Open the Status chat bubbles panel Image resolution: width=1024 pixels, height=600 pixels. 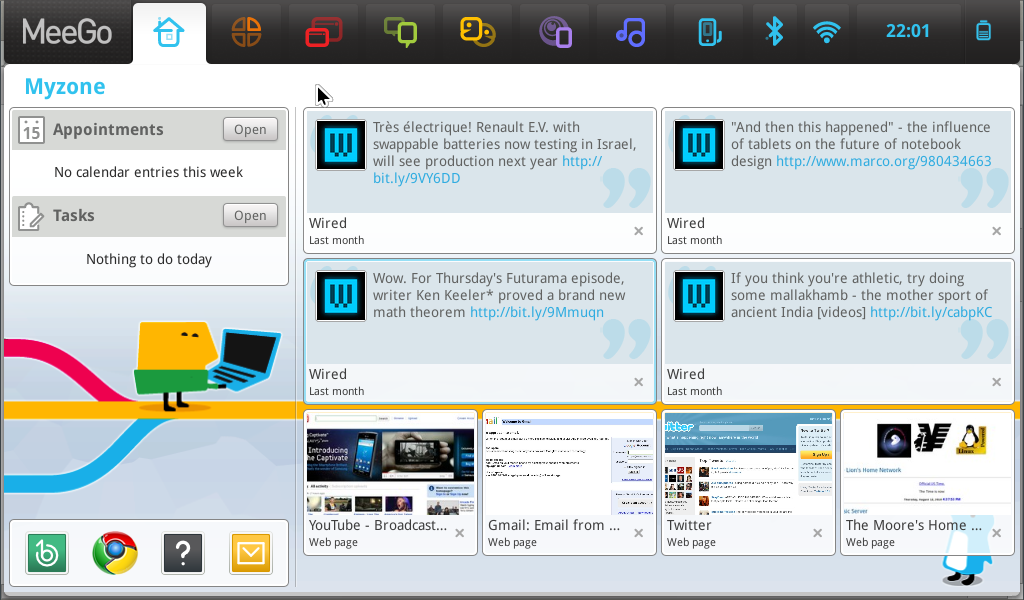(x=400, y=32)
